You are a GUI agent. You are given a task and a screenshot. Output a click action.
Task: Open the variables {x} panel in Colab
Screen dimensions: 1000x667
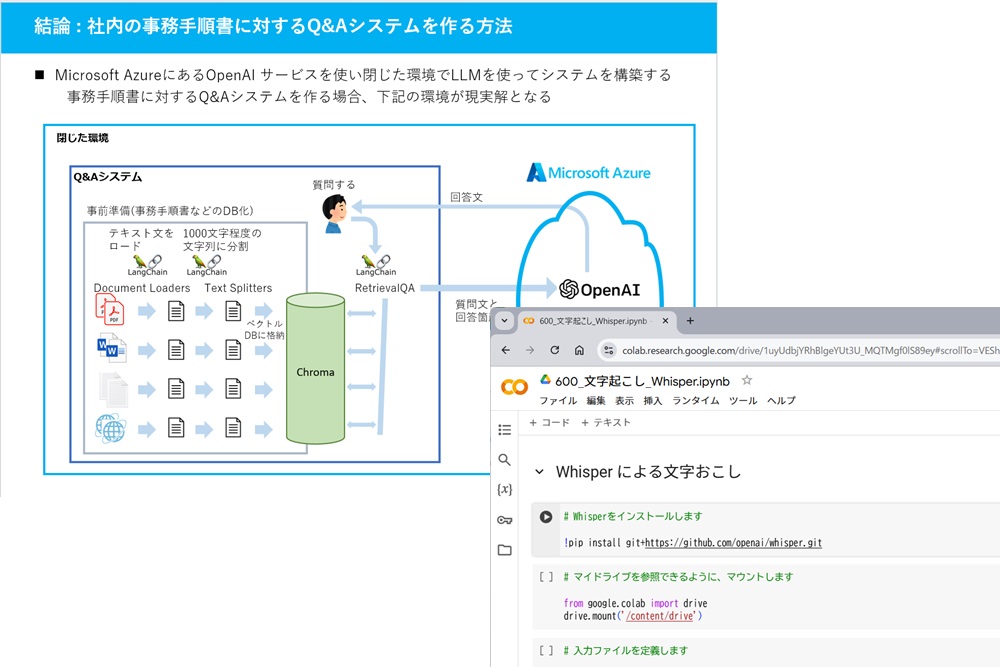(504, 489)
